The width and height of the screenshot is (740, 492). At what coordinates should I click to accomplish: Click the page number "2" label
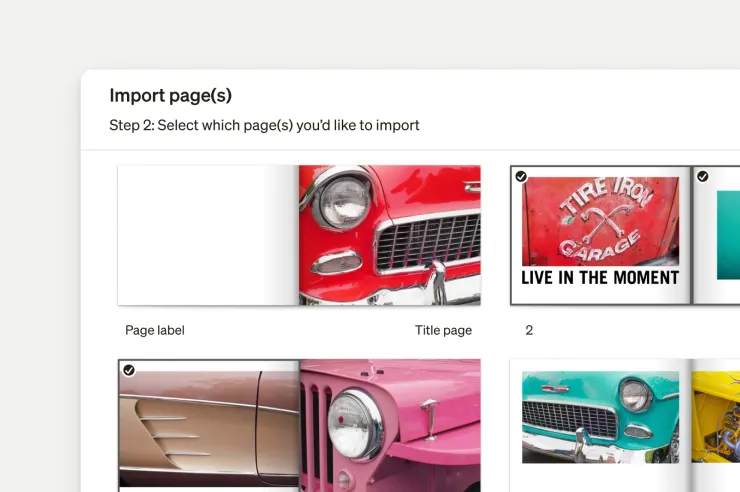coord(529,330)
